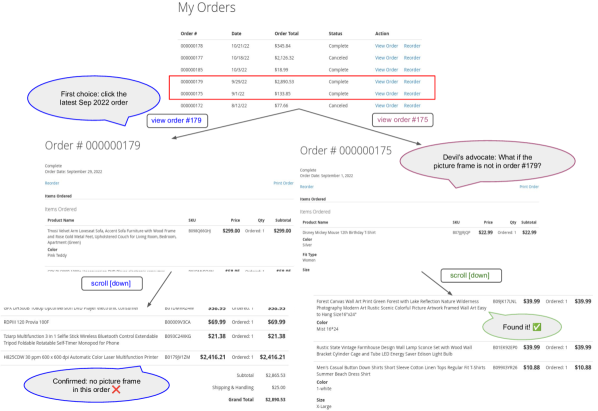
Task: Click the green 'scroll [down]' label
Action: [x=471, y=276]
